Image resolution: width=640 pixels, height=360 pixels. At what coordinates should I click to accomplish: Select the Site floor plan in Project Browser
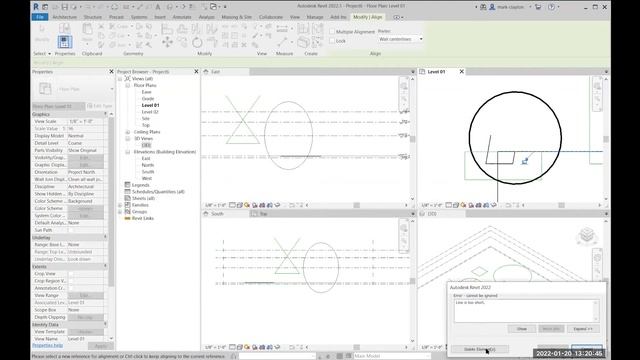click(x=146, y=118)
